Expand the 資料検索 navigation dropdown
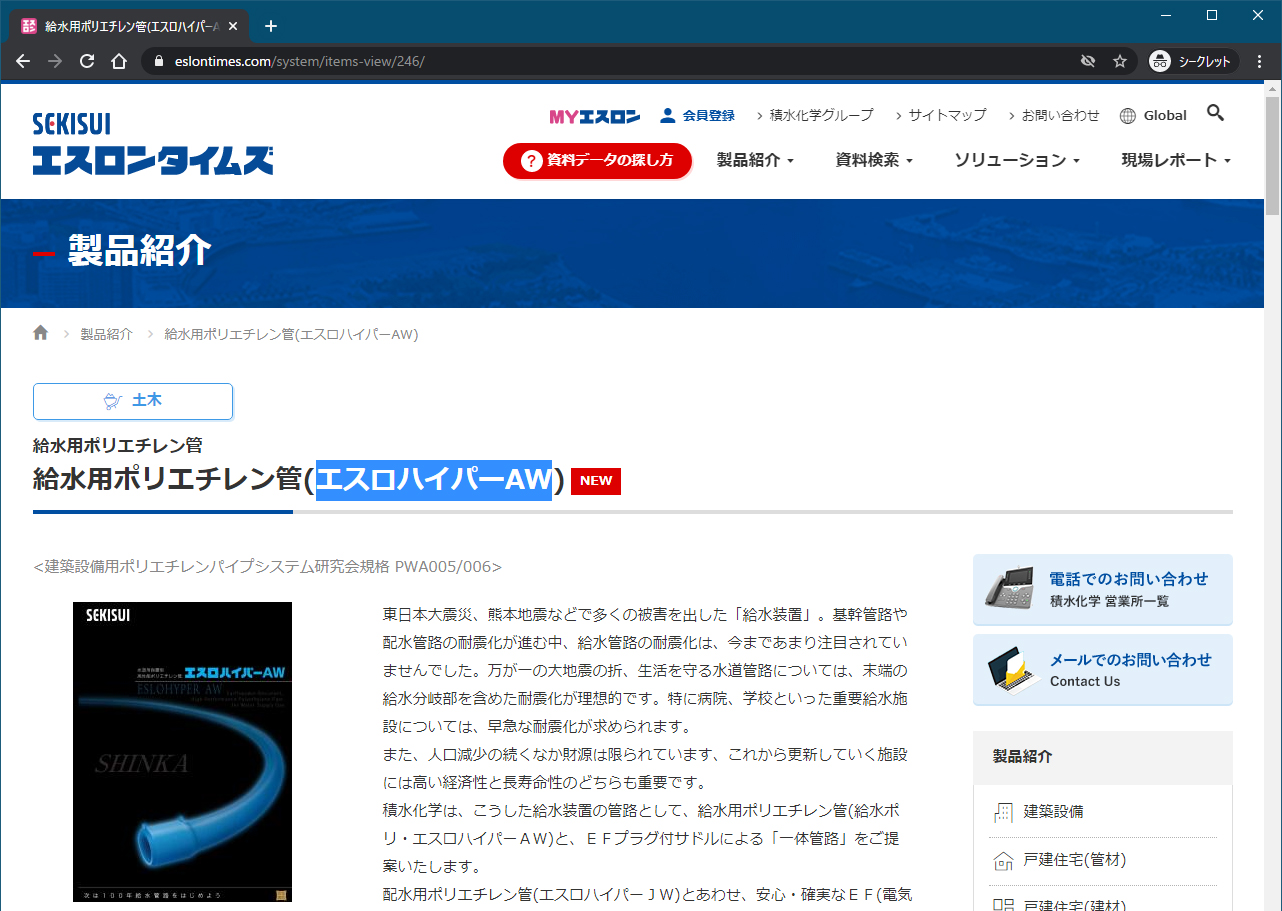Screen dimensions: 1282x911 874,160
